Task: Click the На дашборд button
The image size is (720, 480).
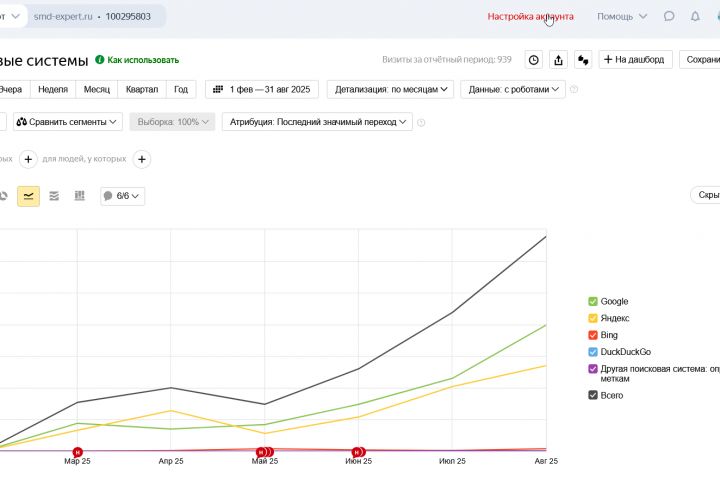Action: (x=635, y=60)
